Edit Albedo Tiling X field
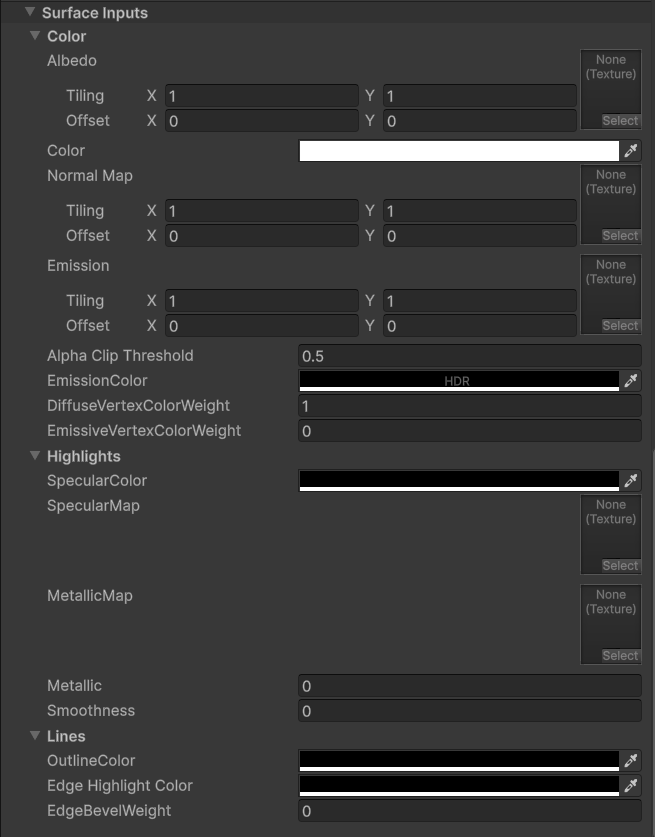The width and height of the screenshot is (655, 837). [262, 96]
